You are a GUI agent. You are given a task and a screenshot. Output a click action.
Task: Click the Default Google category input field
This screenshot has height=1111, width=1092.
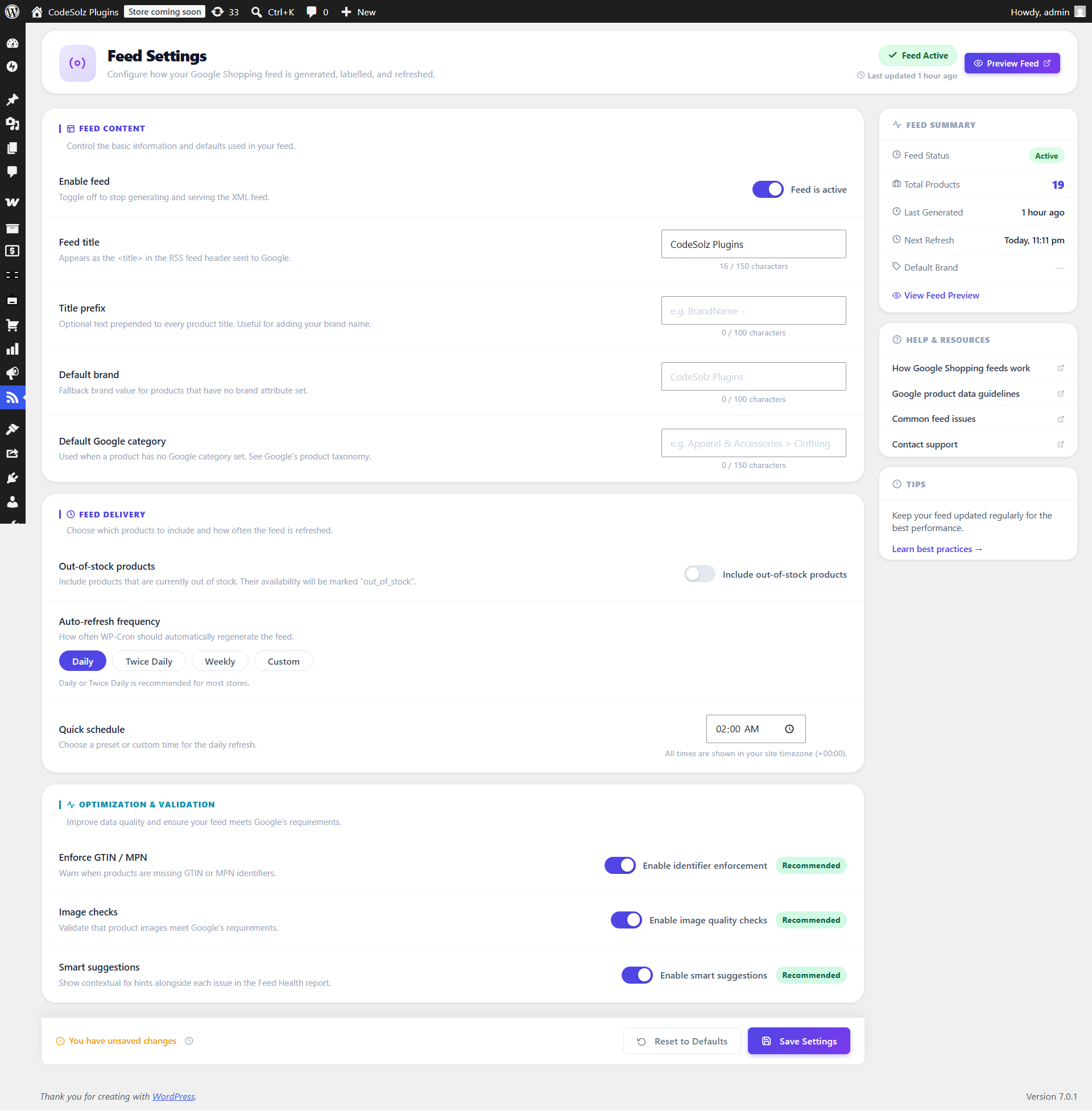click(753, 443)
